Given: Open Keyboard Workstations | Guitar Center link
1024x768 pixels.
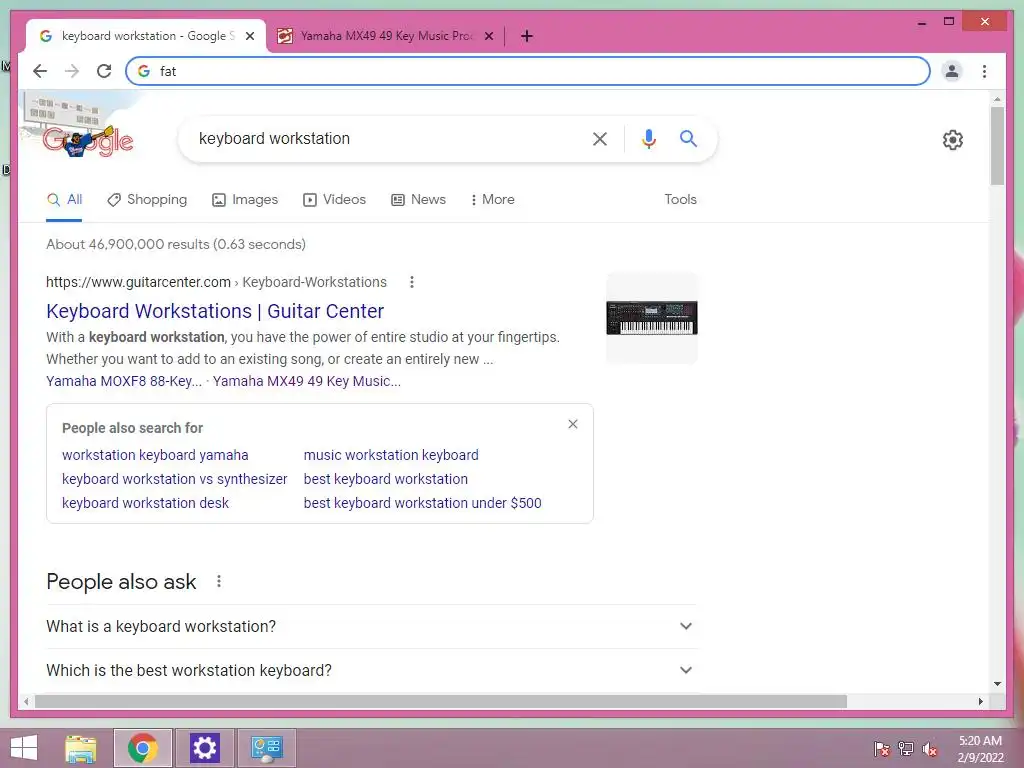Looking at the screenshot, I should pos(215,311).
